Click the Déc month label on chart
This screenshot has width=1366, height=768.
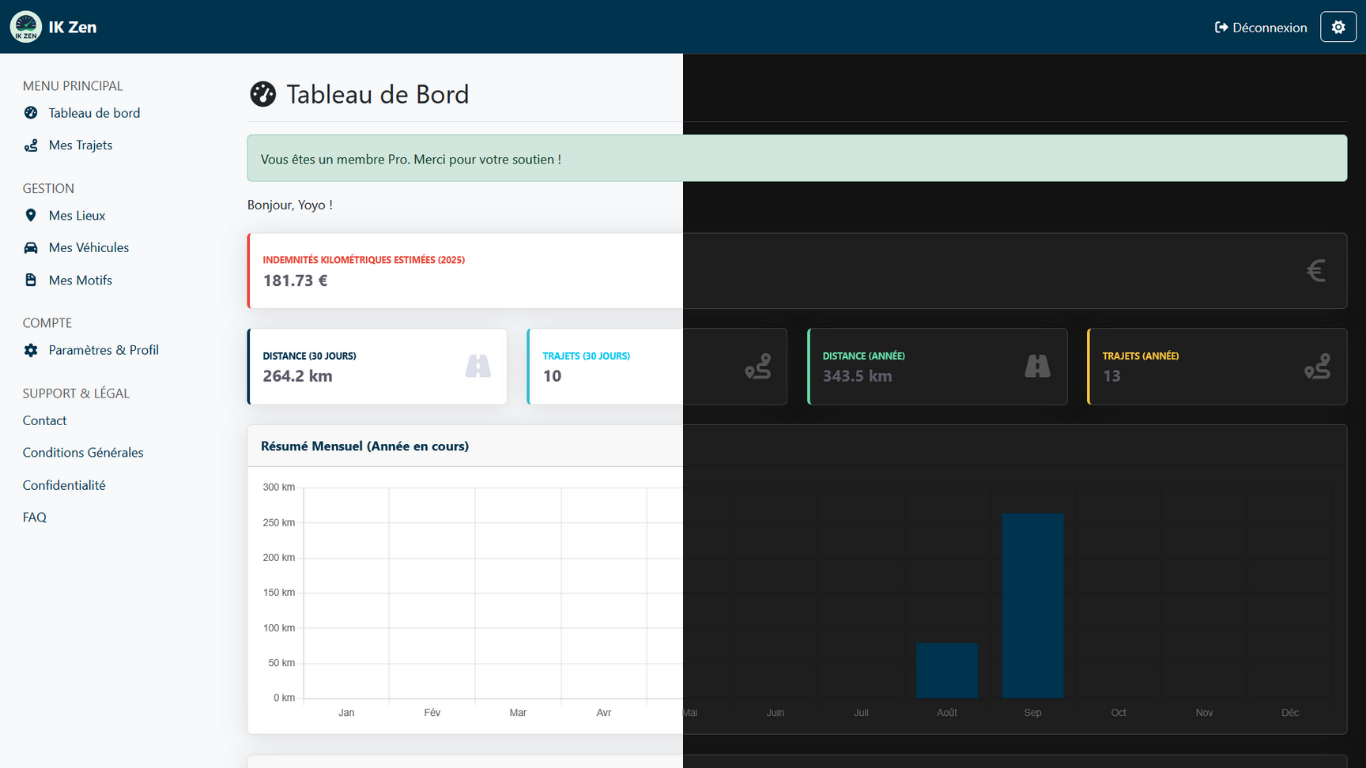click(x=1290, y=713)
